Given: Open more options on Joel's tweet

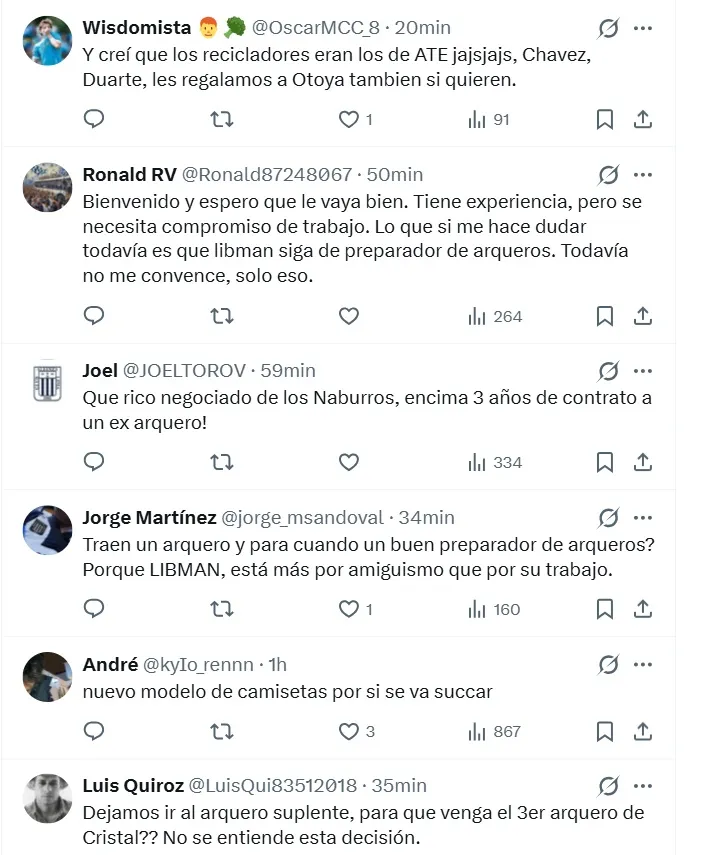Looking at the screenshot, I should coord(643,371).
